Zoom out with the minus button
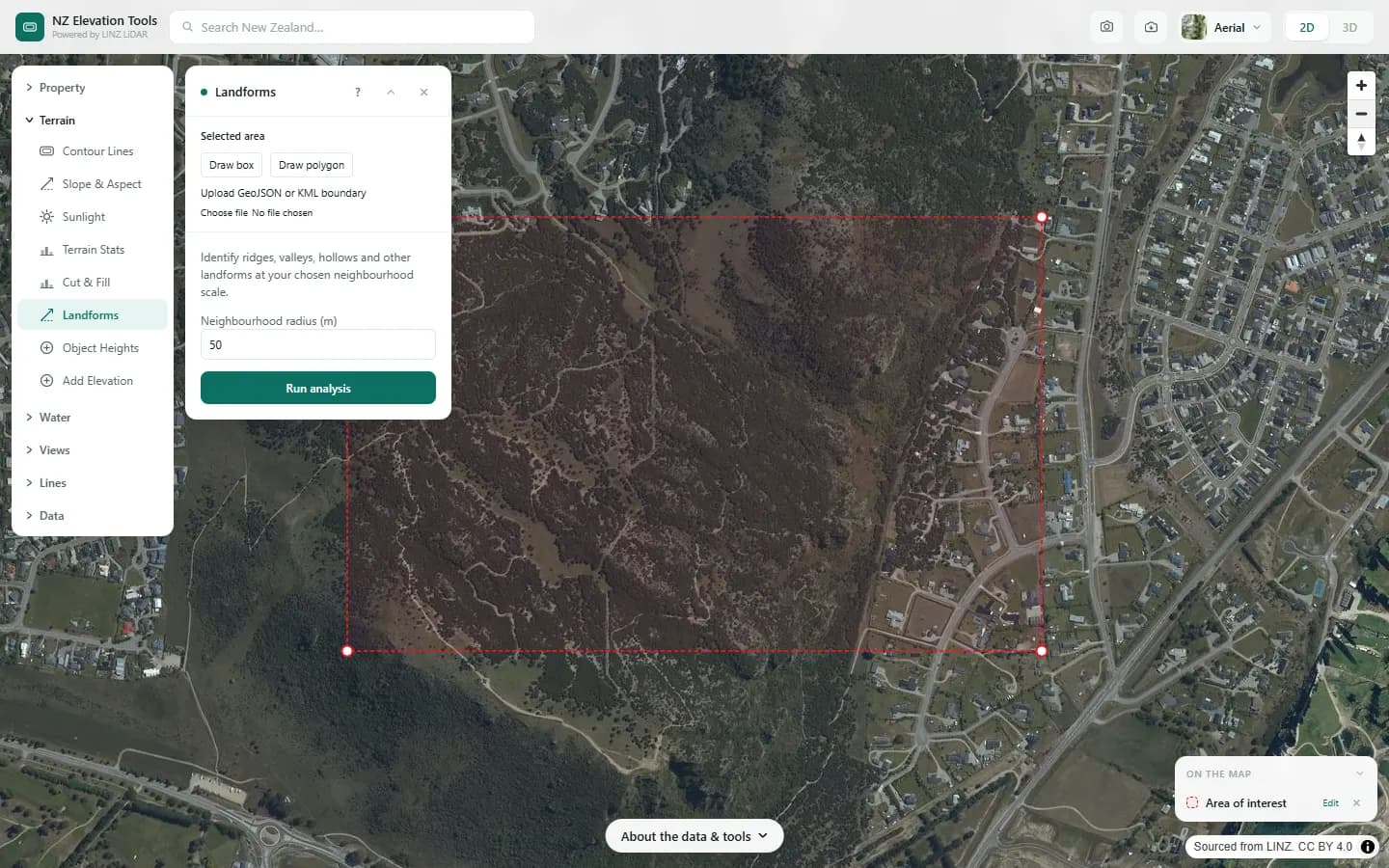This screenshot has height=868, width=1389. point(1361,114)
